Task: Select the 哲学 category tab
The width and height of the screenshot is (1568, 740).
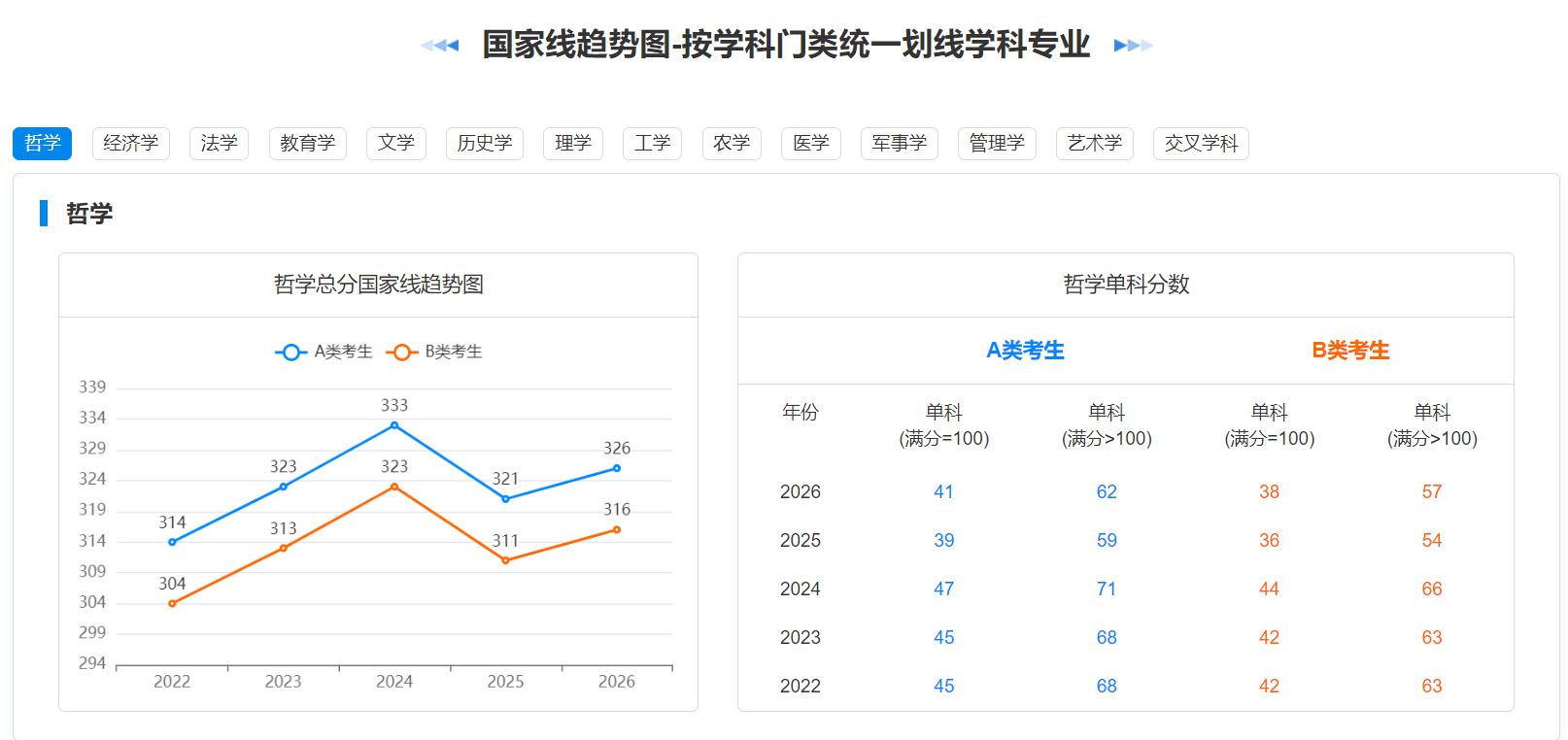Action: click(x=43, y=144)
